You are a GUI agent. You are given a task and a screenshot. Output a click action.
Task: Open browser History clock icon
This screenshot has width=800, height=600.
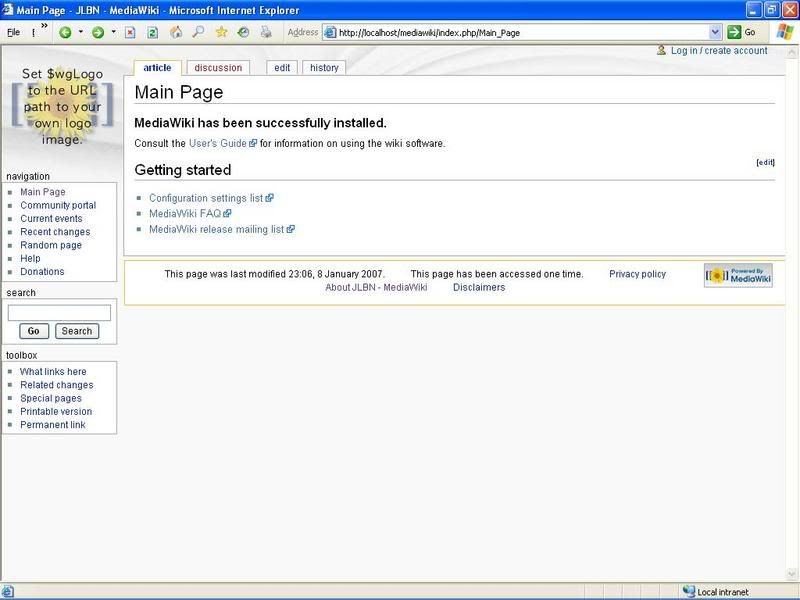tap(243, 32)
